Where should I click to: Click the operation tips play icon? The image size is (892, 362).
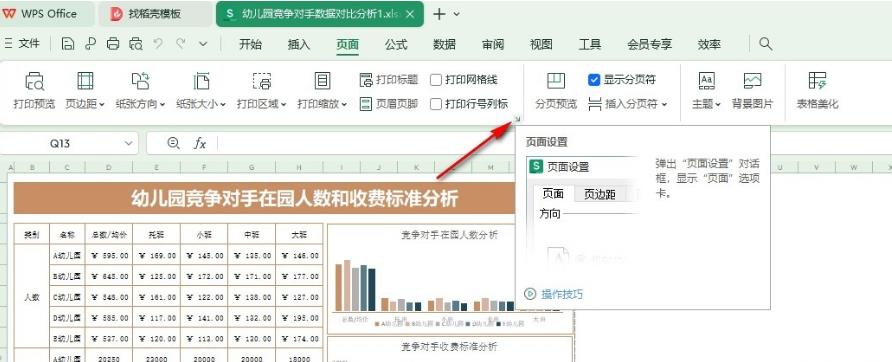point(530,294)
